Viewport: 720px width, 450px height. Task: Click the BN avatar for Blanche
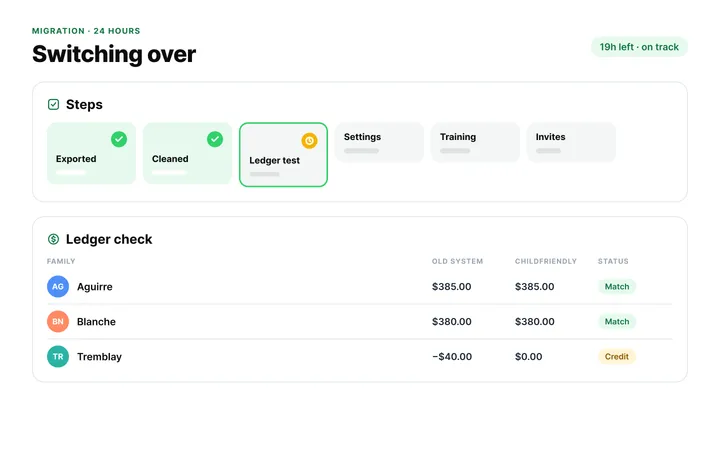58,321
